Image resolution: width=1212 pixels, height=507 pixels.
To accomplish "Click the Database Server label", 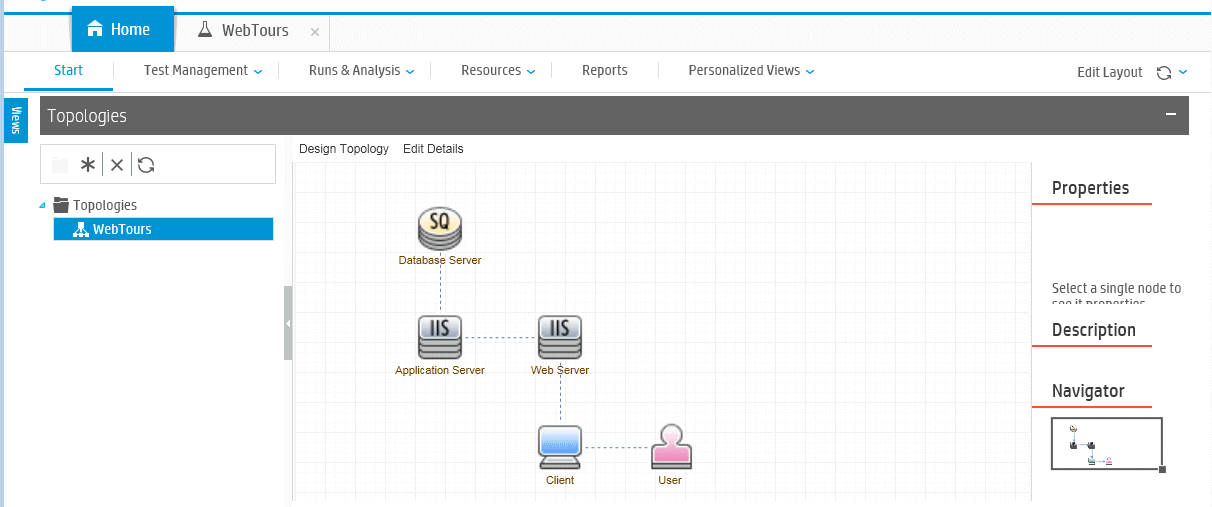I will point(440,260).
